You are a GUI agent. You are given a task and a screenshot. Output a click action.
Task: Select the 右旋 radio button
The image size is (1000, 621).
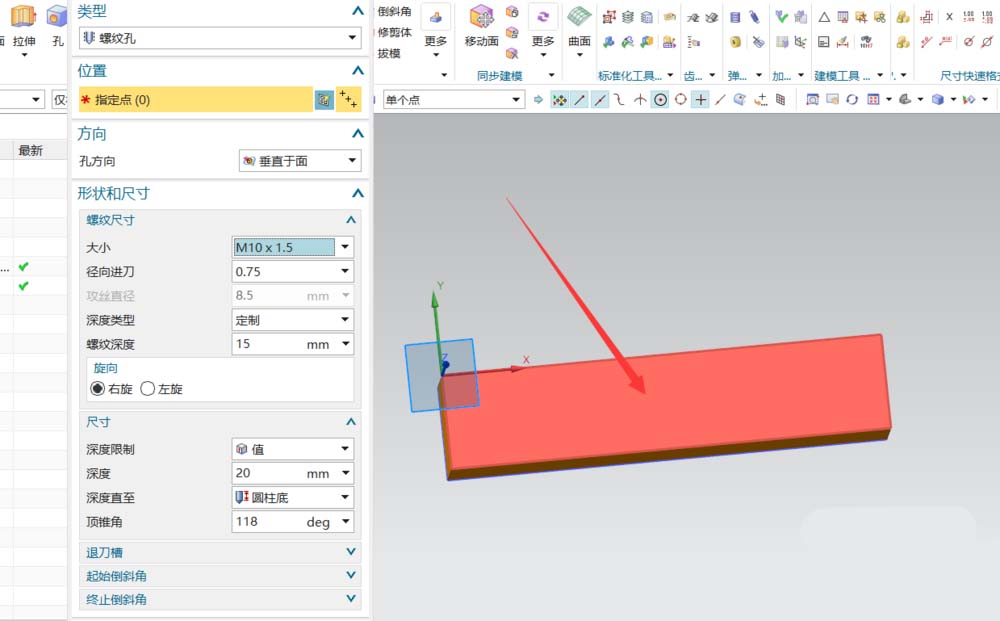(98, 388)
